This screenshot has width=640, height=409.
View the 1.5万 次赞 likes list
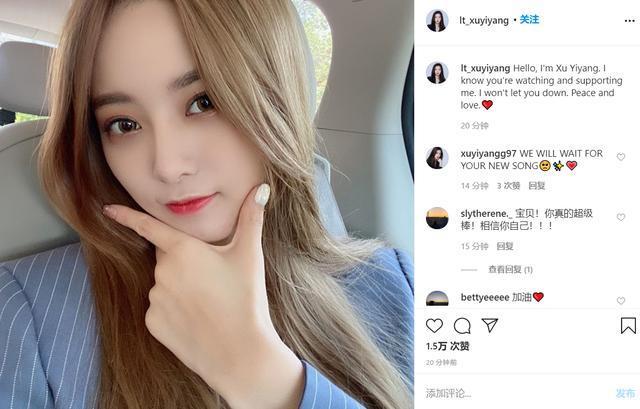[x=448, y=346]
